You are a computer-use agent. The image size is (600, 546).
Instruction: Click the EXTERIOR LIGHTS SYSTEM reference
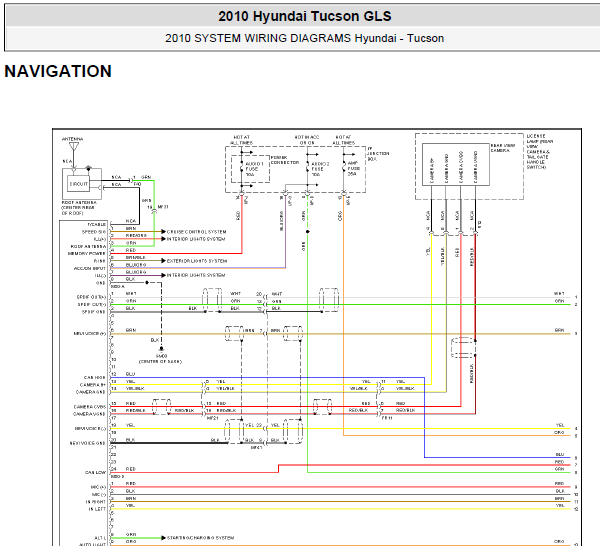[197, 261]
